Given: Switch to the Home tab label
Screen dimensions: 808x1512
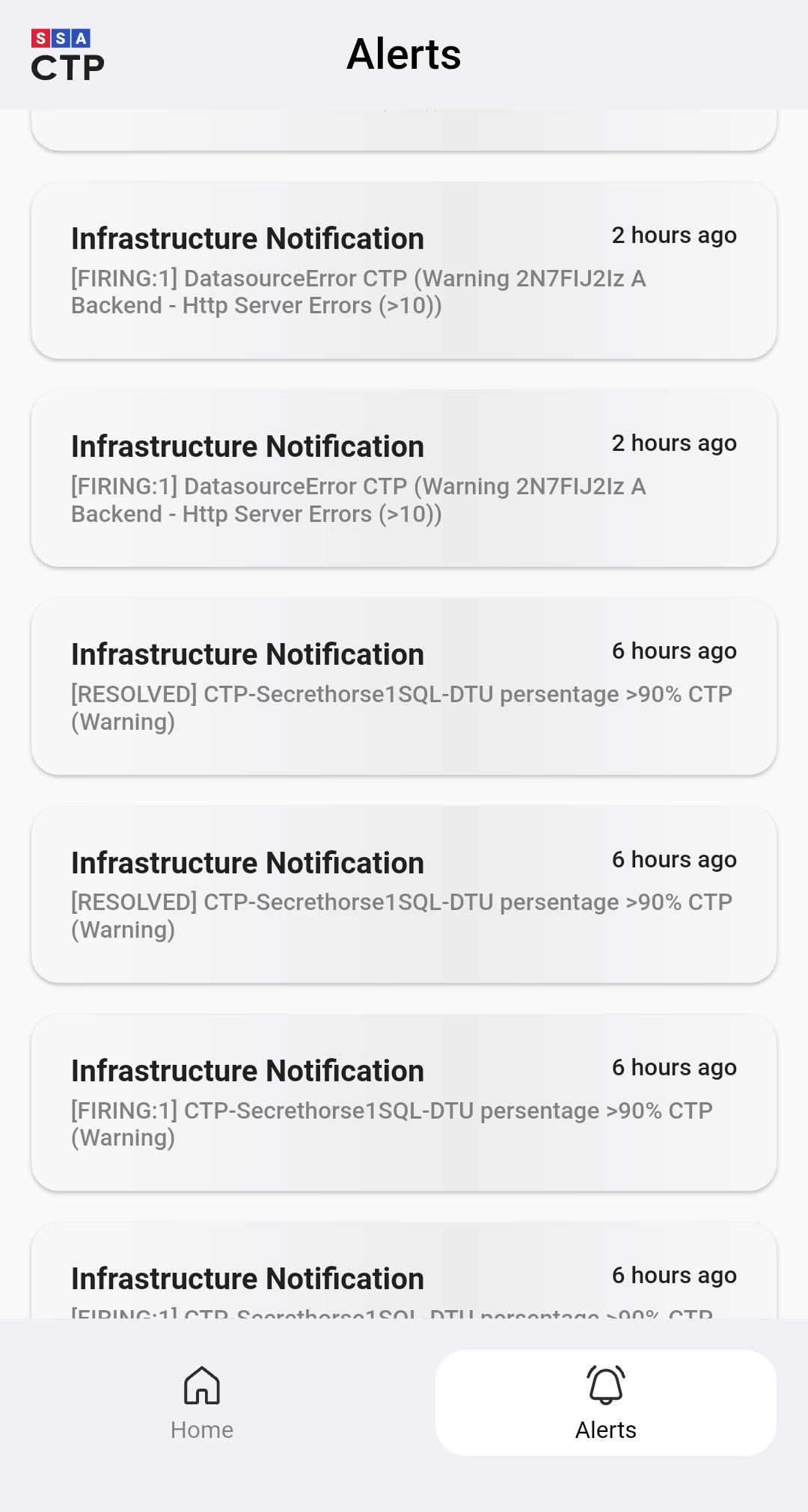Looking at the screenshot, I should [202, 1430].
